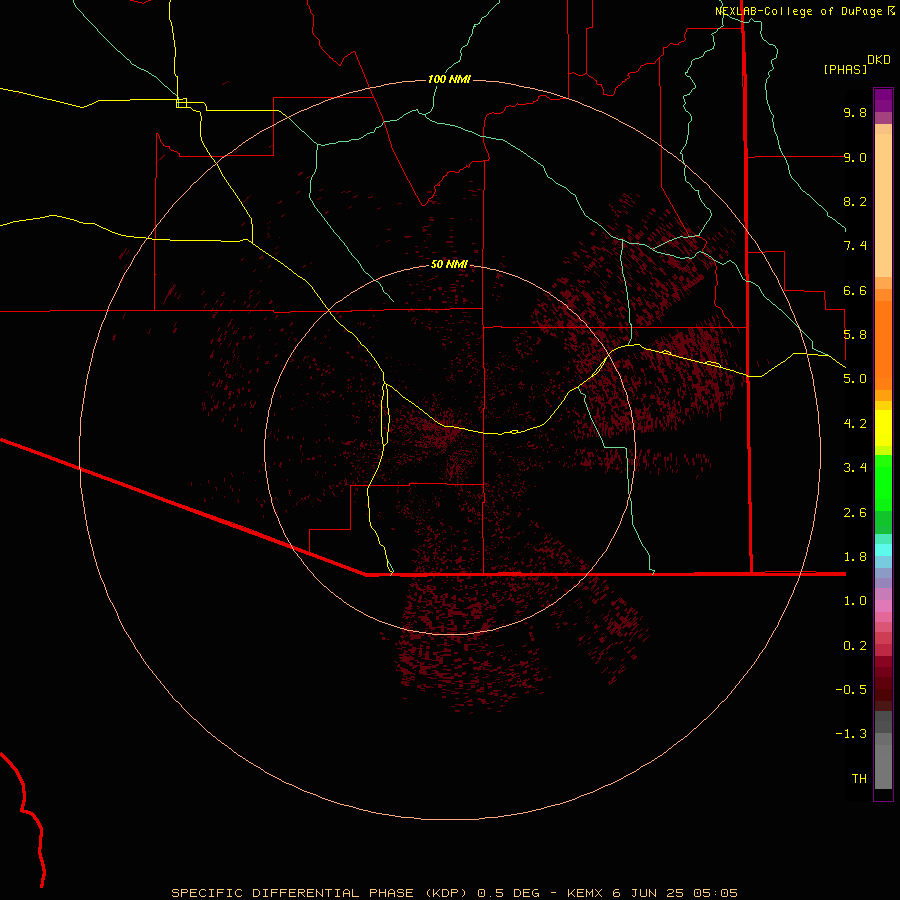The image size is (900, 900).
Task: Click the 2.6 scale value
Action: point(855,513)
